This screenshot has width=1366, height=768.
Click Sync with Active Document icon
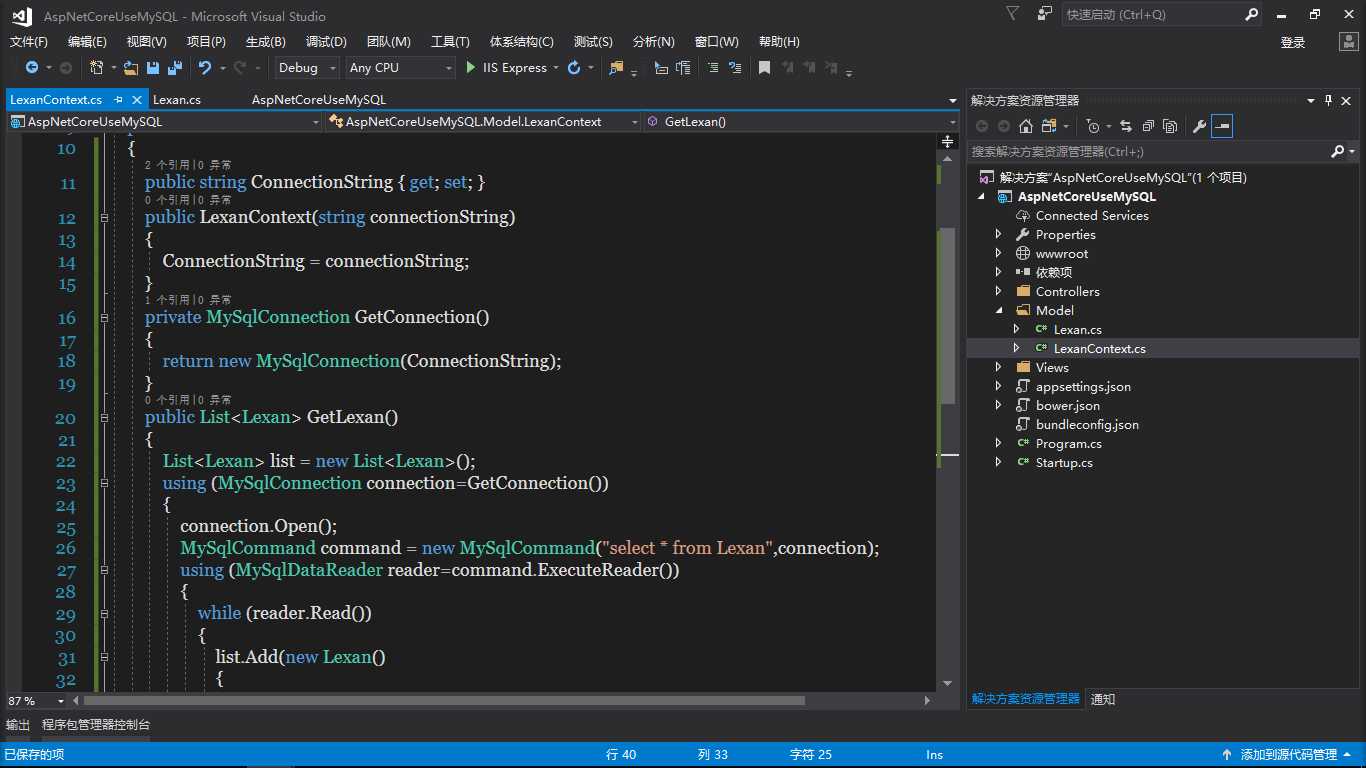point(1126,126)
